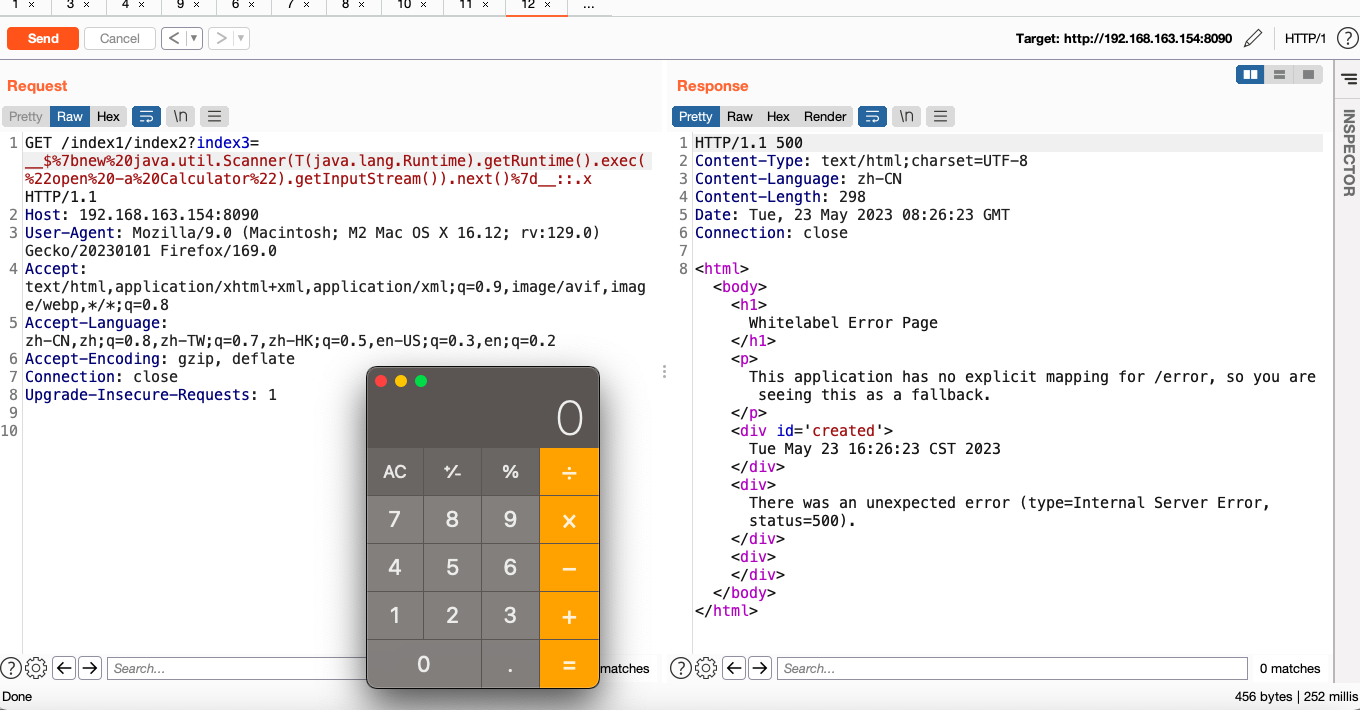Click the Host header line text
1360x710 pixels.
(x=142, y=215)
